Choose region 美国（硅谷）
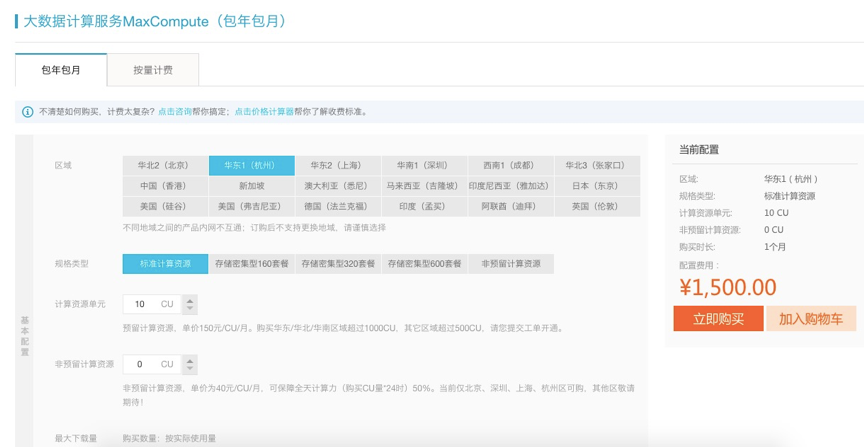The height and width of the screenshot is (447, 864). pyautogui.click(x=165, y=207)
